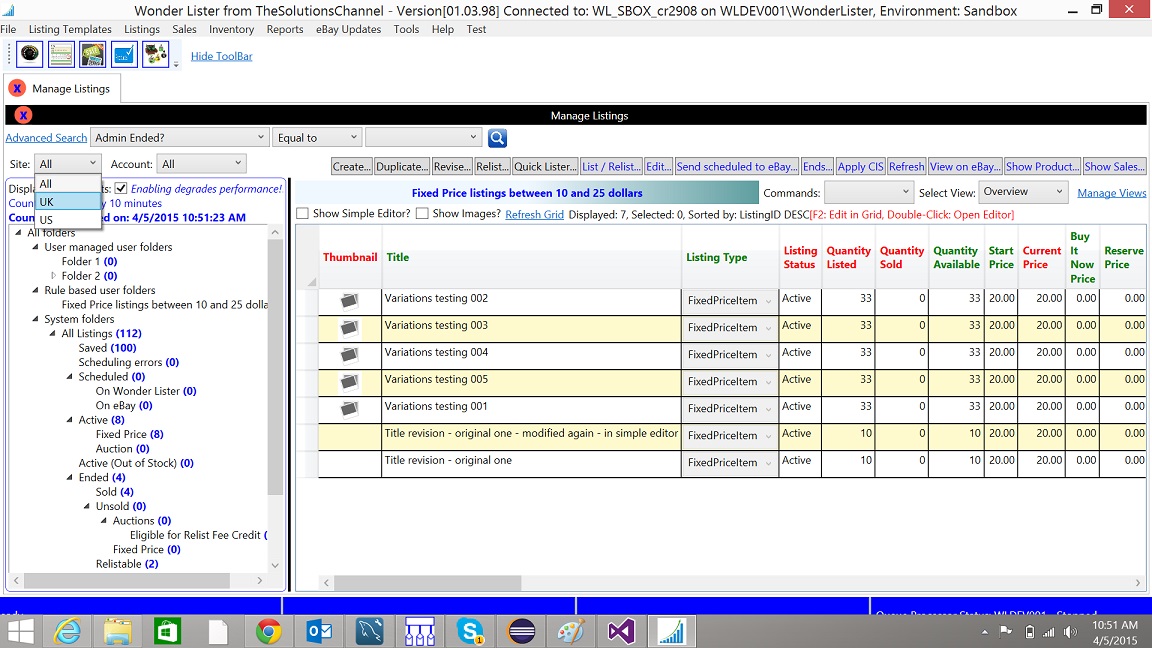1152x648 pixels.
Task: Toggle Show Simple Editor checkbox
Action: coord(302,213)
